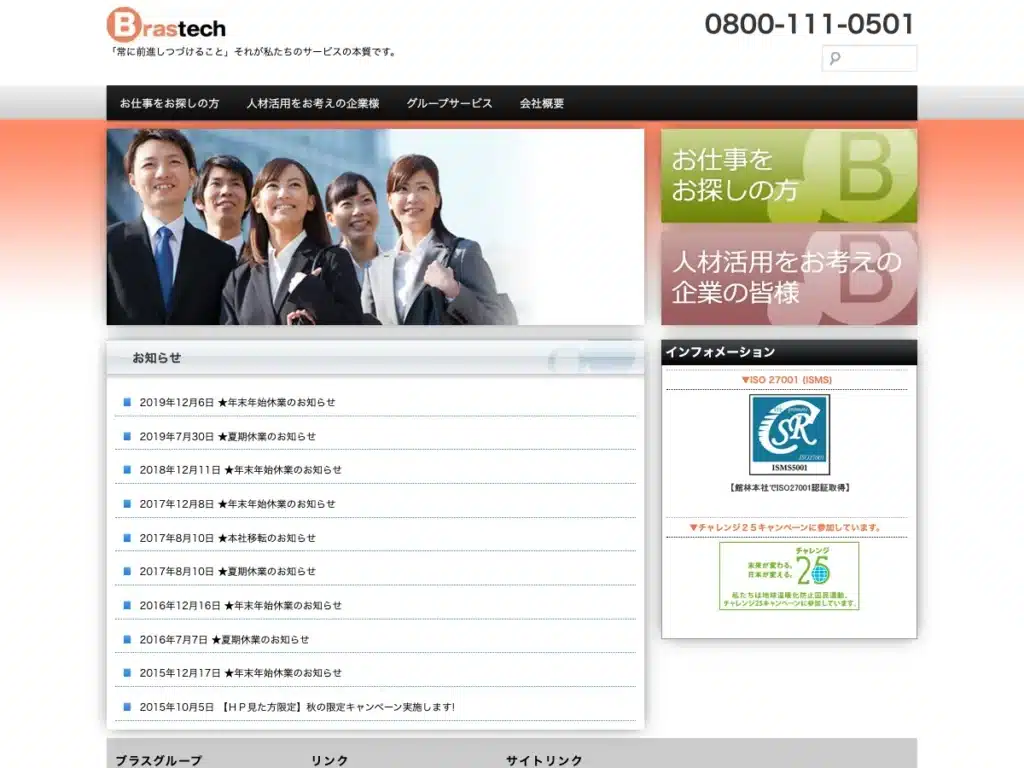Image resolution: width=1024 pixels, height=768 pixels.
Task: Open 2017年8月10日 本社移転のお知らせ
Action: (227, 537)
